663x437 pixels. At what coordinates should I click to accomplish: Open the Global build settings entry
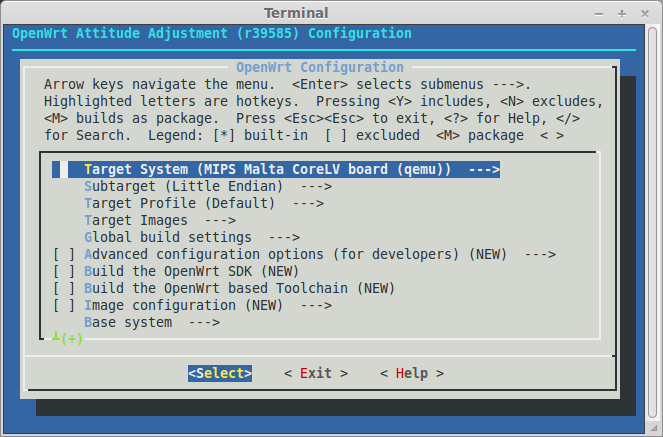(x=168, y=237)
